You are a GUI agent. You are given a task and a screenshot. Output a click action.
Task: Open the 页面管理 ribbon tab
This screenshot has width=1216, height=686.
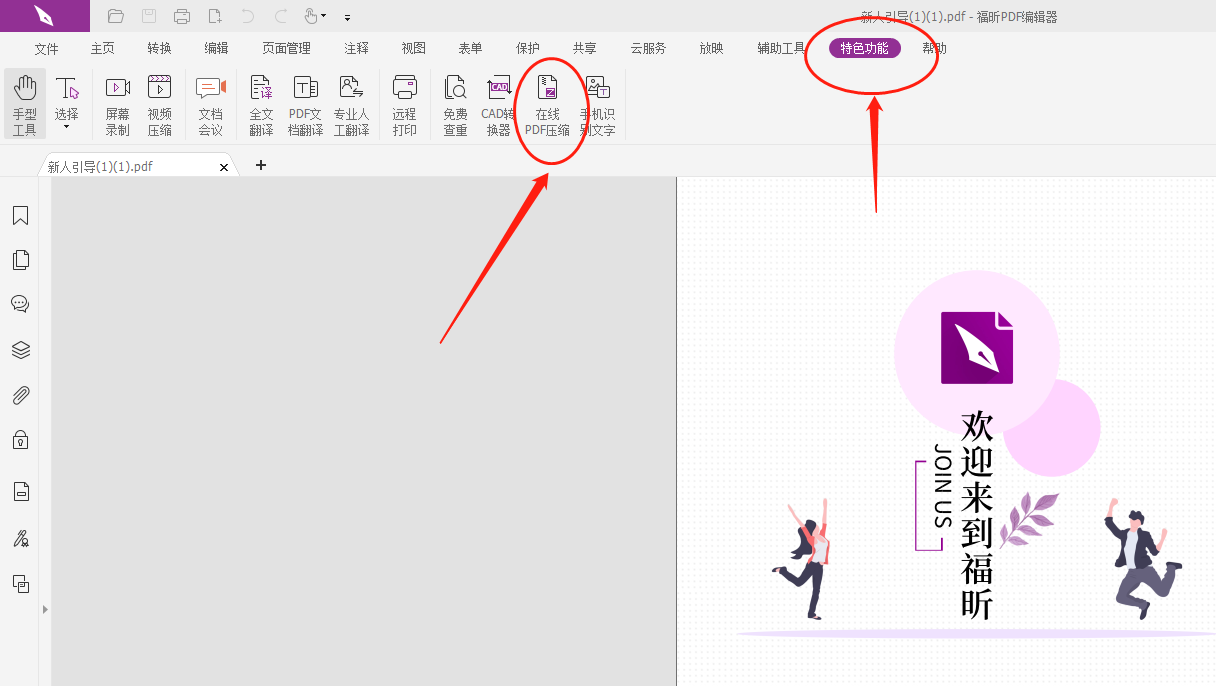tap(286, 48)
